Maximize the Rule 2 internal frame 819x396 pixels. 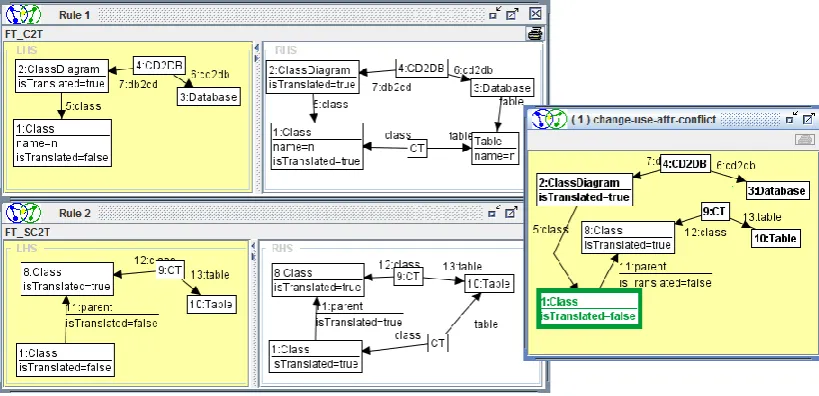(512, 213)
